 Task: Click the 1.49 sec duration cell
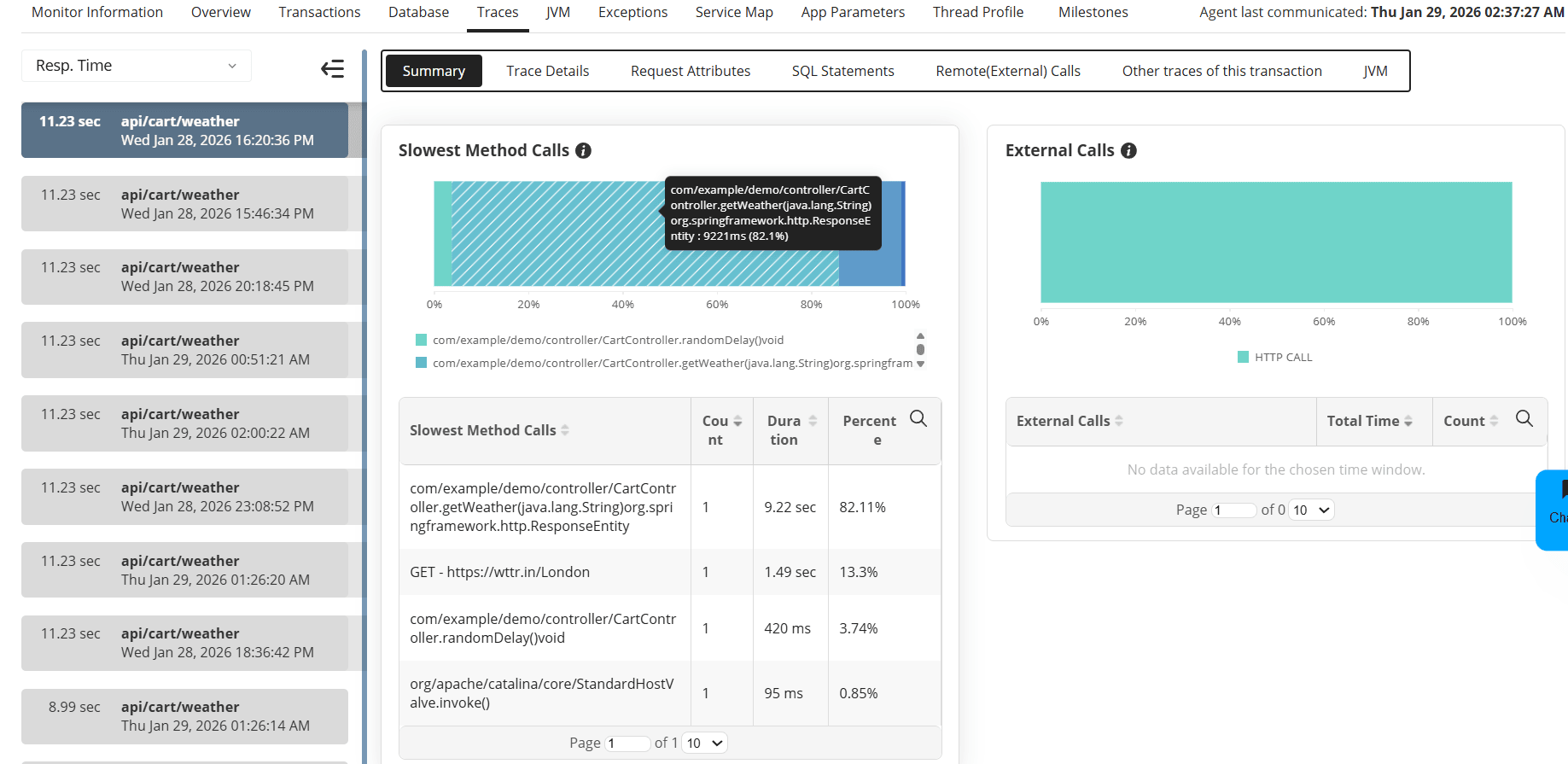(790, 572)
